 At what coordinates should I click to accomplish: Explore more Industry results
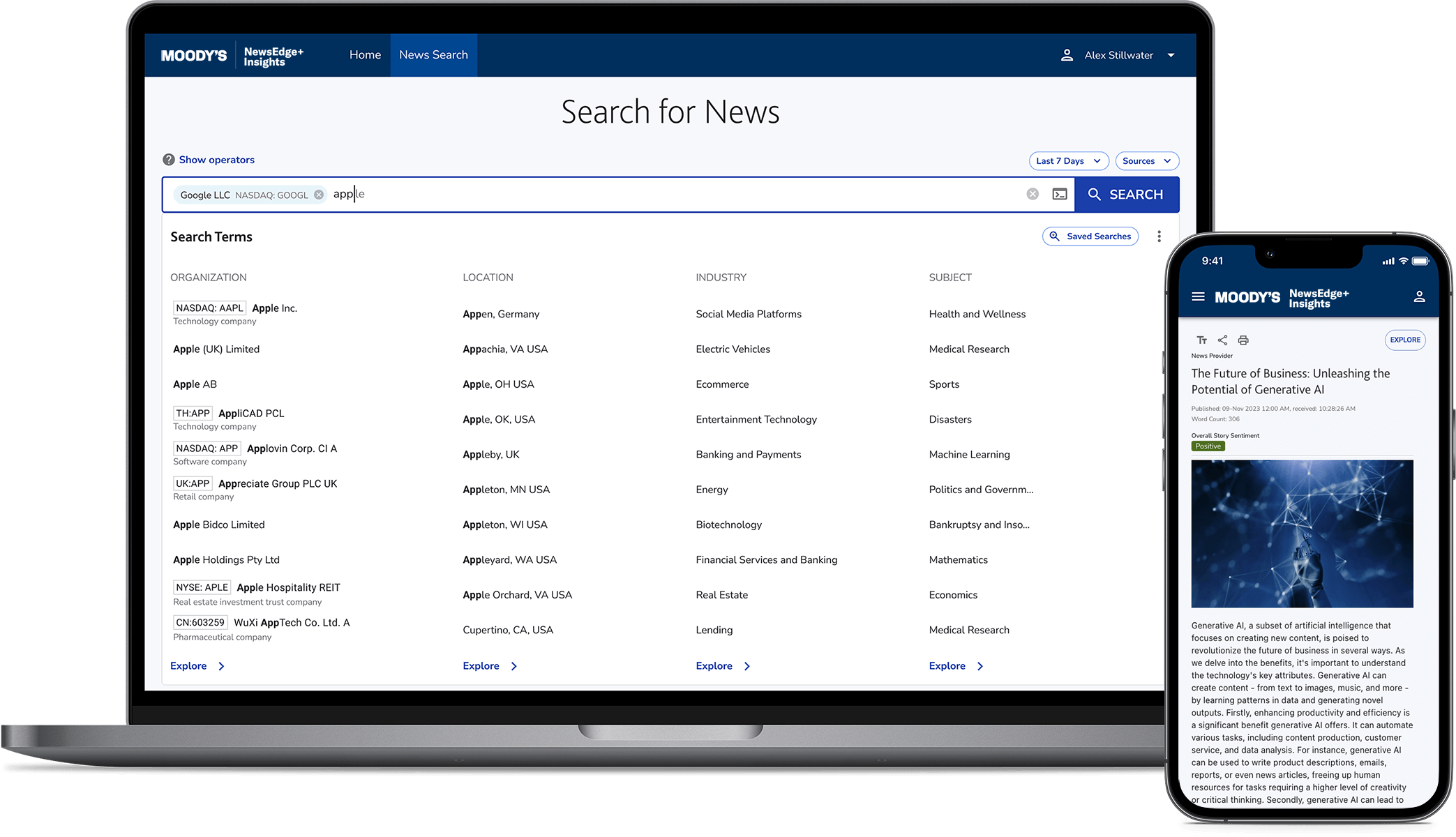(723, 666)
